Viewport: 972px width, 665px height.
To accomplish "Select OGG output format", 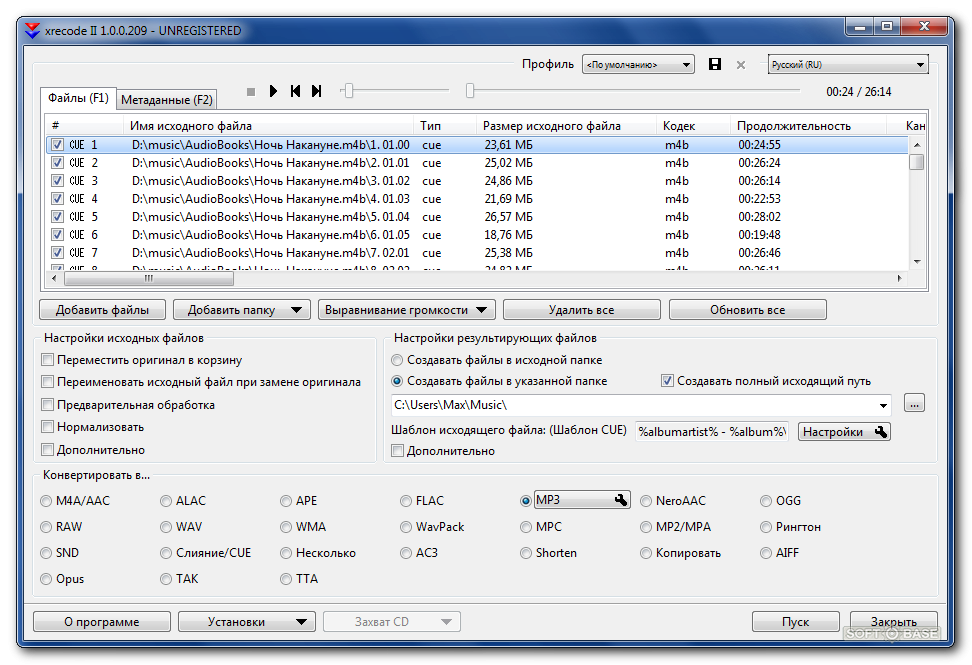I will [766, 501].
